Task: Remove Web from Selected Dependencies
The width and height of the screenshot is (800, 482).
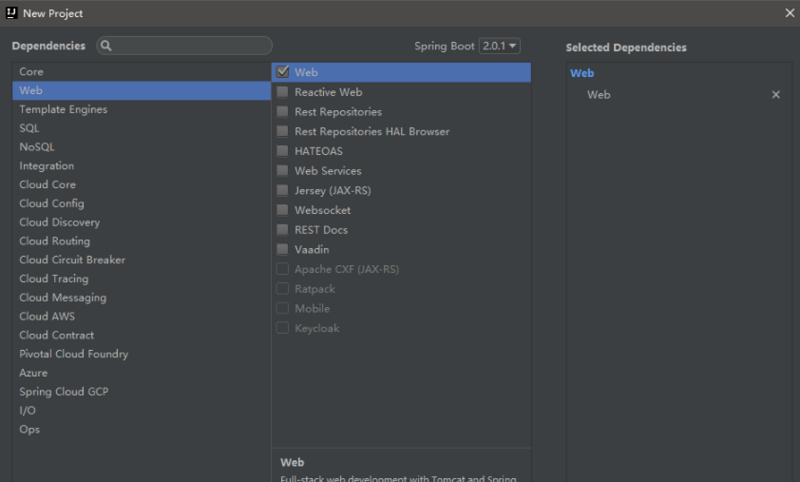Action: (x=776, y=95)
